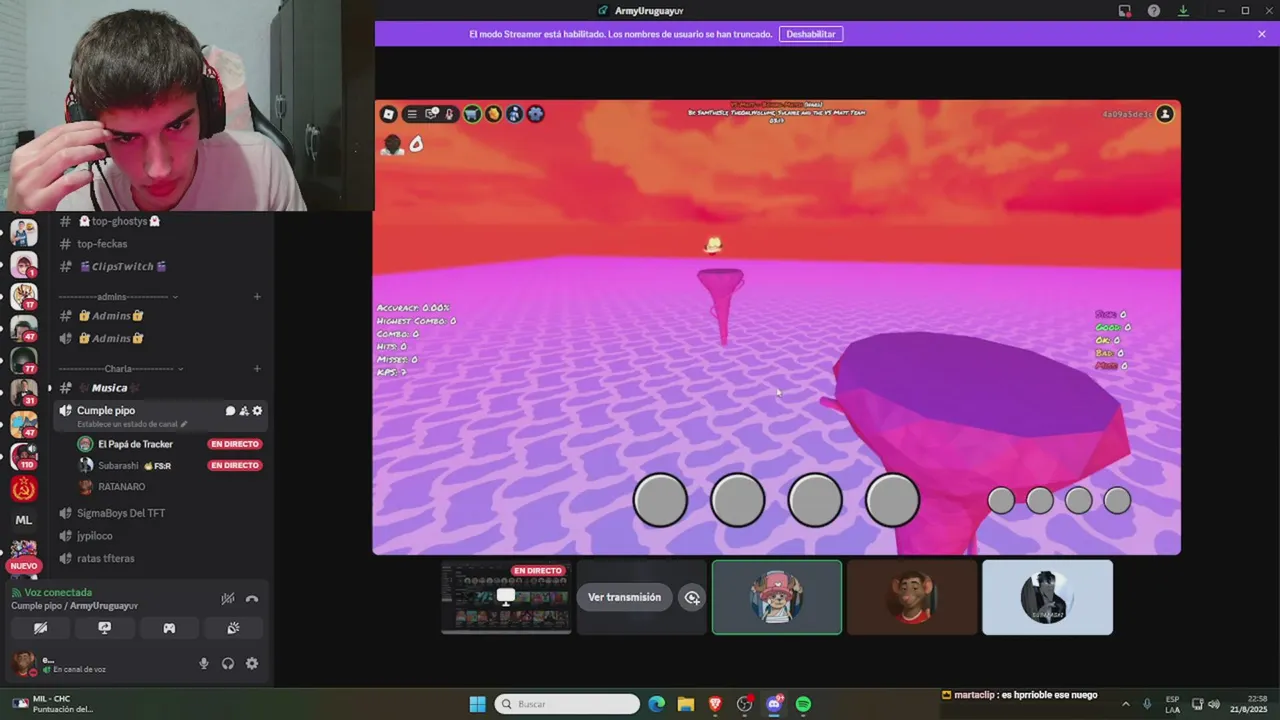Open the in-game gear settings icon
1280x720 pixels.
[x=535, y=114]
